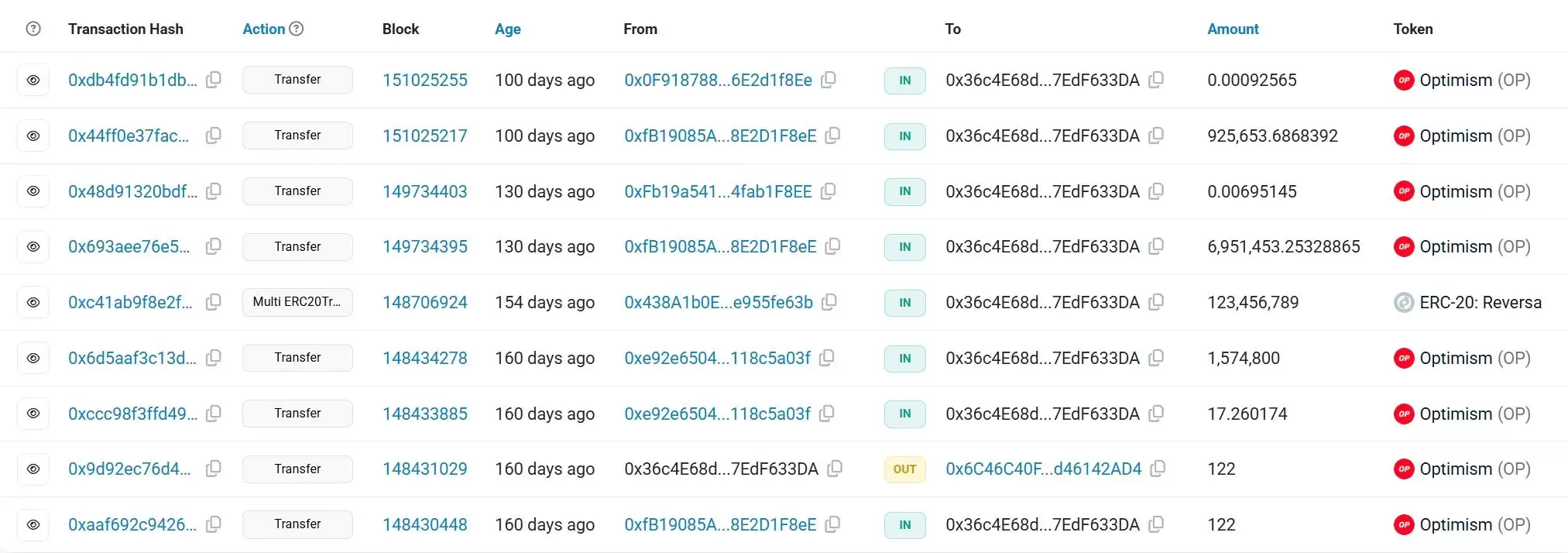The image size is (1568, 553).
Task: Open transaction 0x44ff0e37fac details
Action: (129, 136)
